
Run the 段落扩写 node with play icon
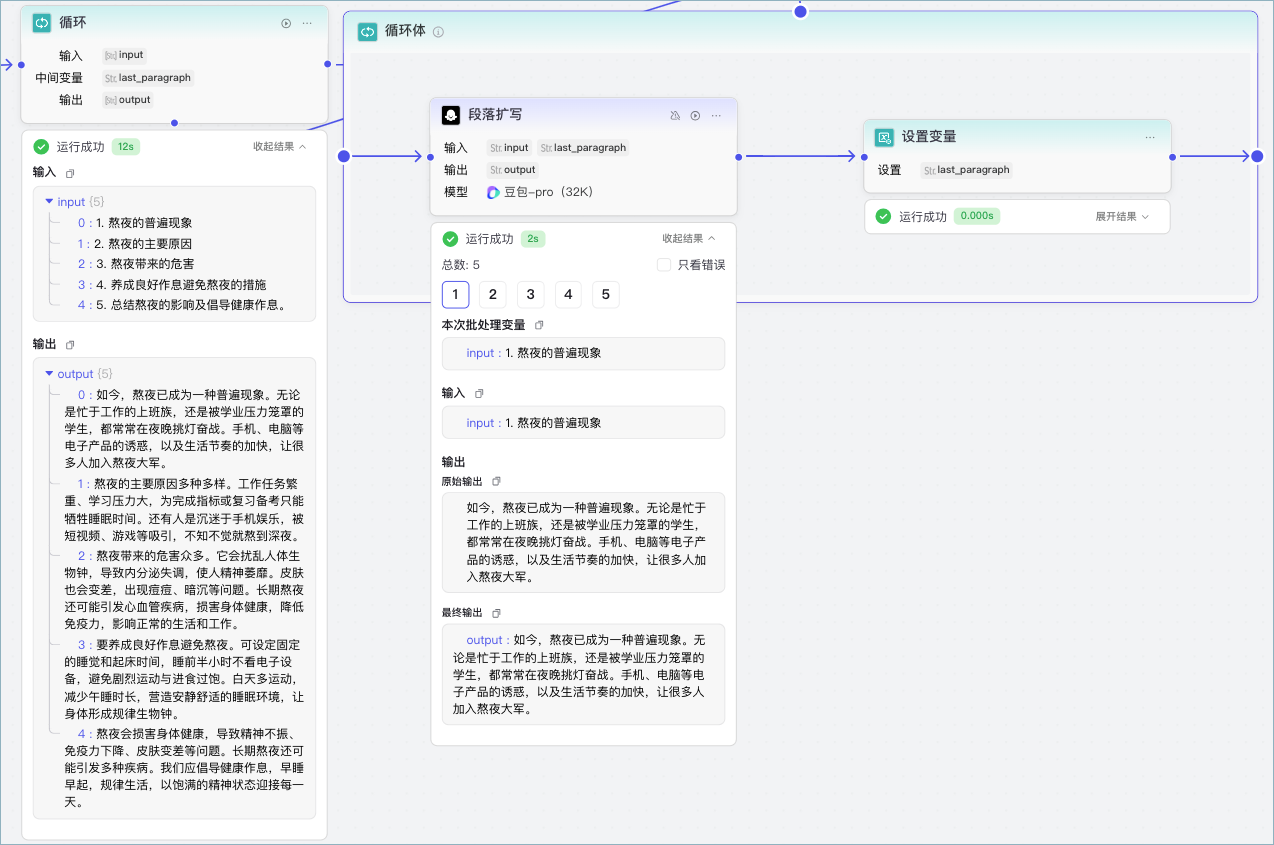(x=695, y=116)
